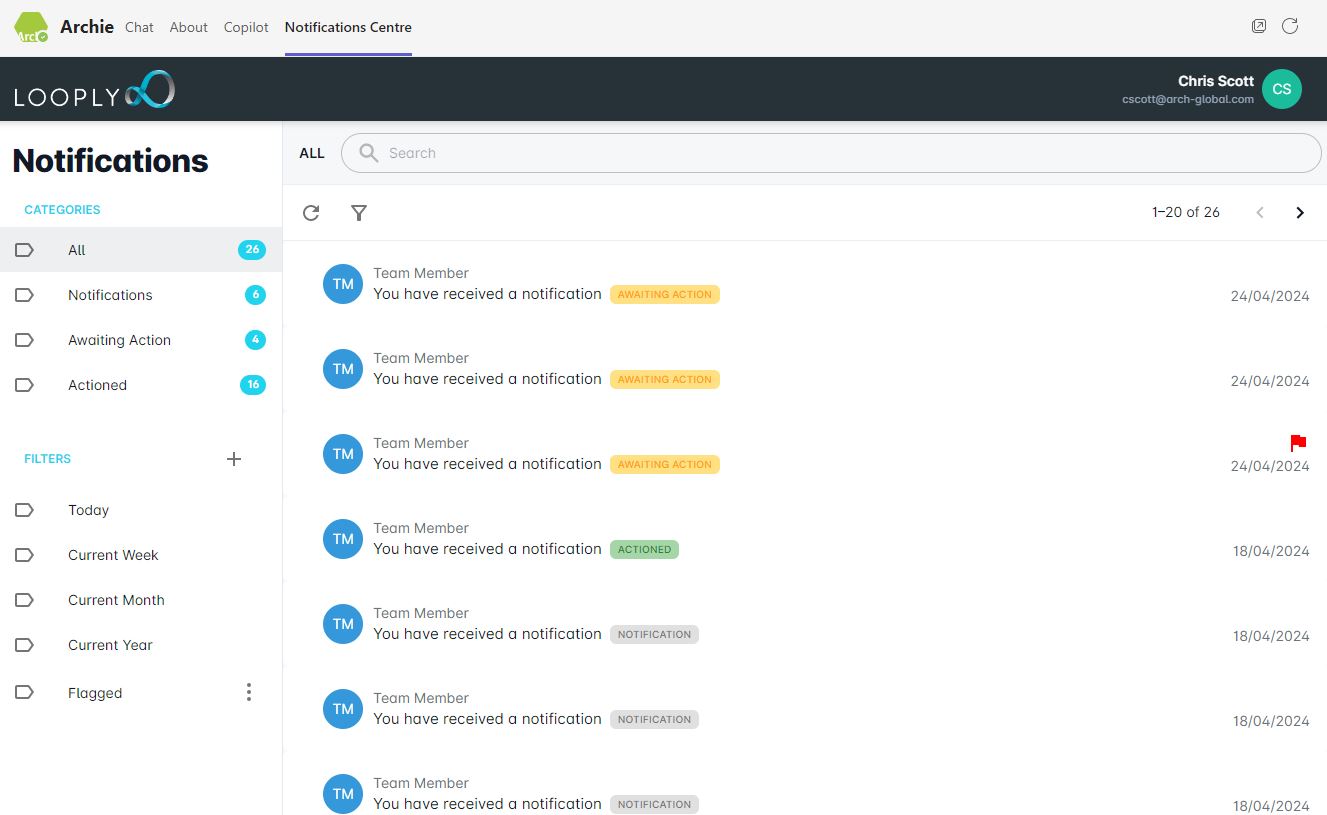Screen dimensions: 1327x815
Task: Click the TM avatar on the first notification
Action: point(342,284)
